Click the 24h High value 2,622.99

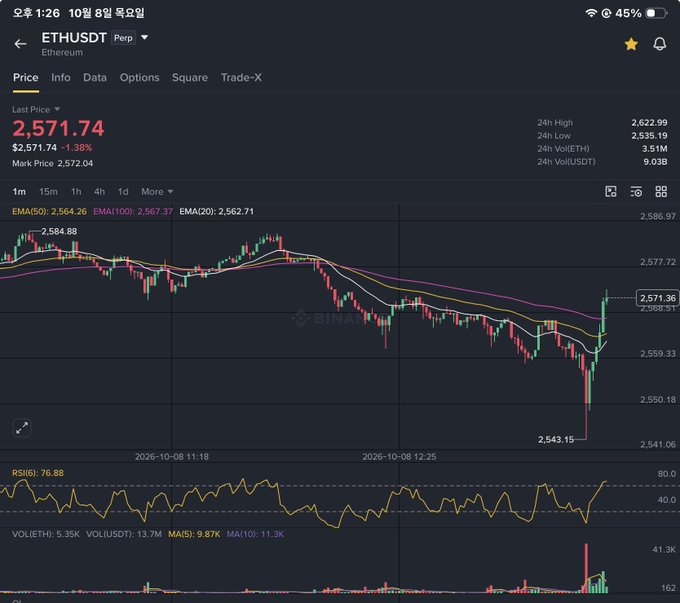649,123
